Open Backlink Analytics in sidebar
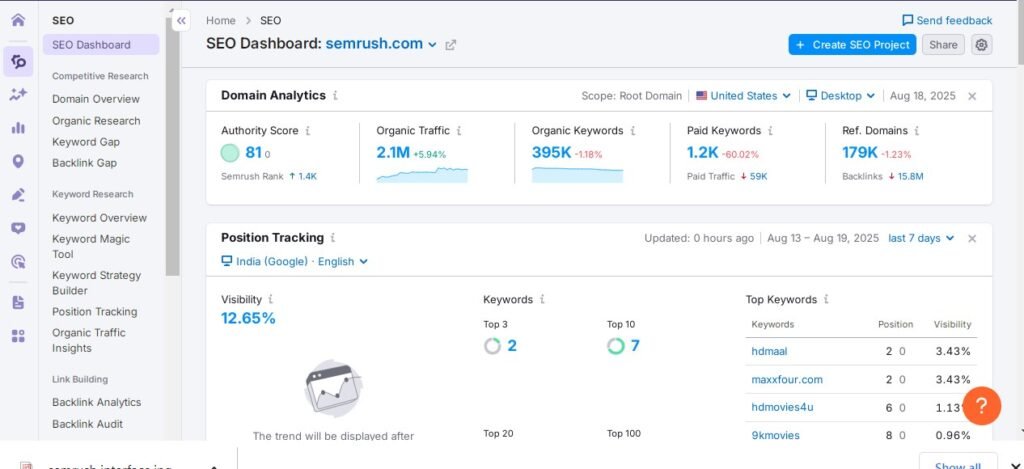Image resolution: width=1024 pixels, height=469 pixels. (97, 402)
